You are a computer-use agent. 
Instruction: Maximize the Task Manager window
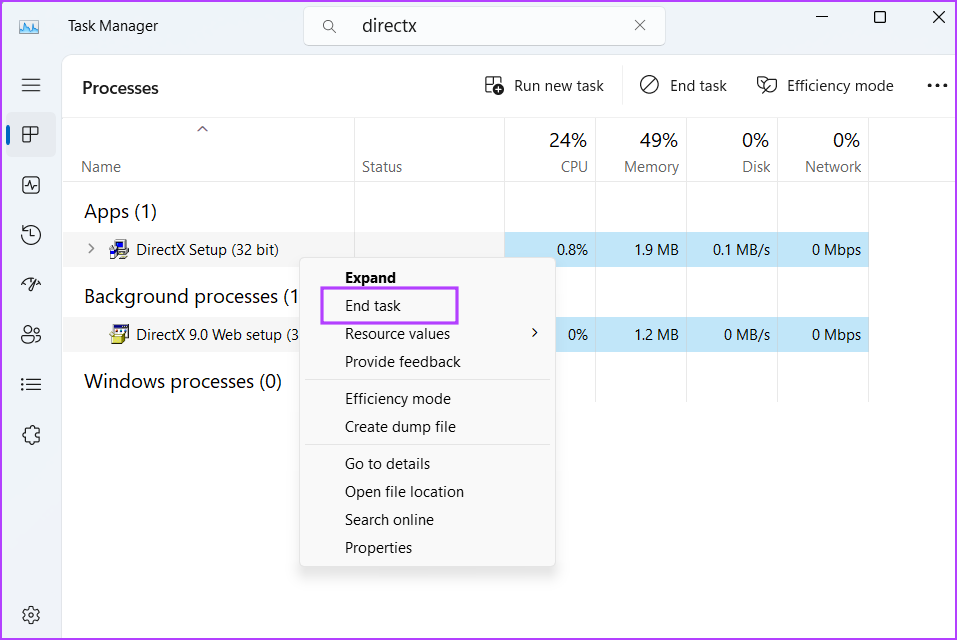pos(879,17)
